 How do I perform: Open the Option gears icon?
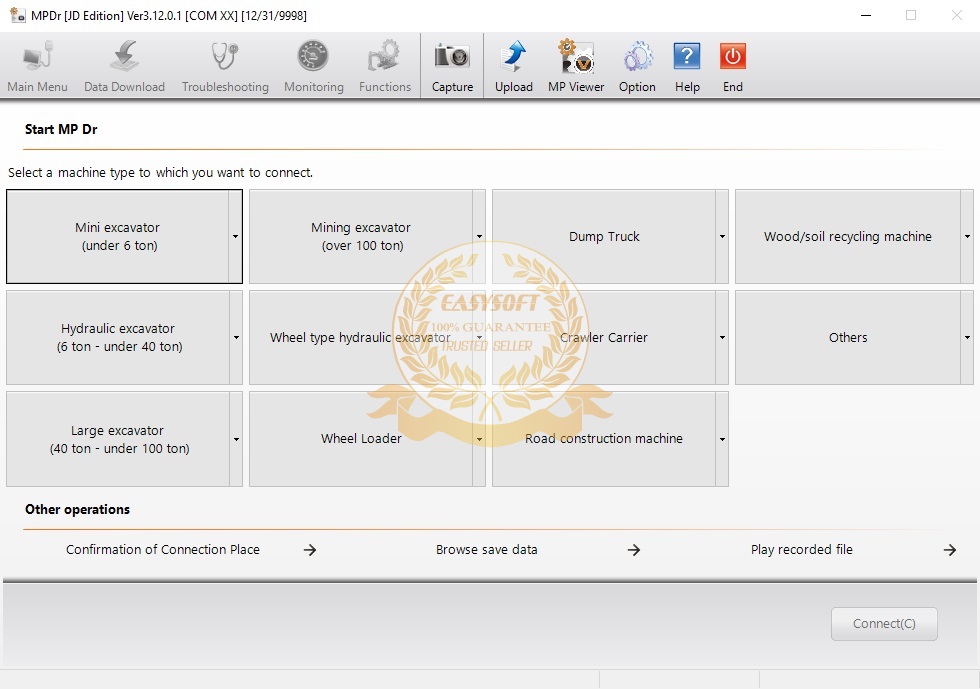point(638,57)
